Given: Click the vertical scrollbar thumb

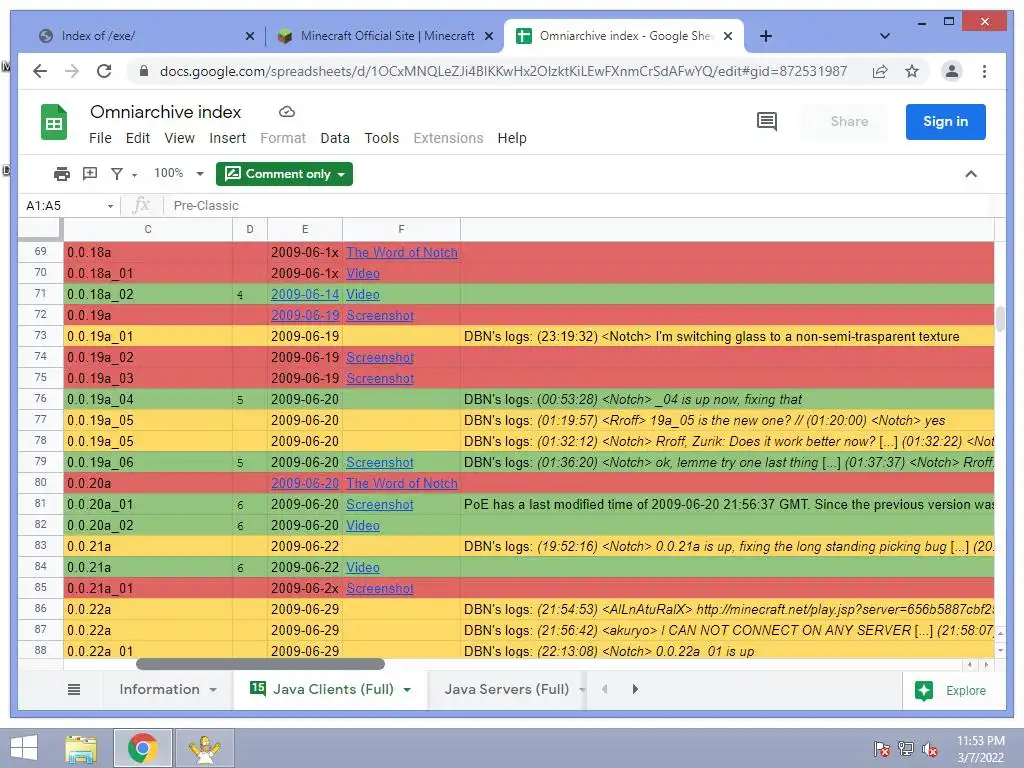Looking at the screenshot, I should pos(1000,318).
